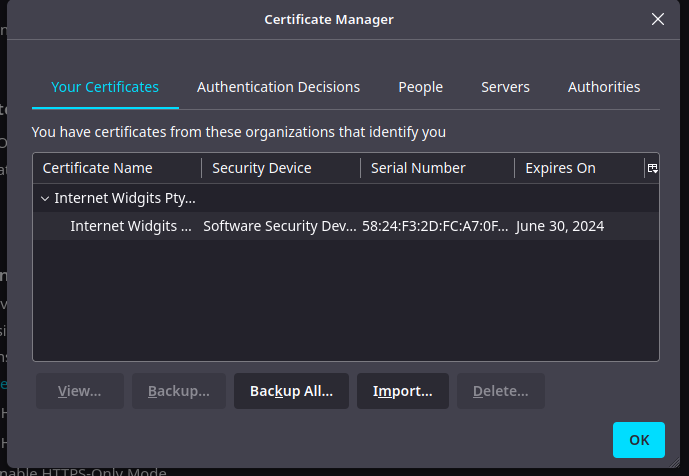This screenshot has height=476, width=689.
Task: Click the Backup All button
Action: (291, 391)
